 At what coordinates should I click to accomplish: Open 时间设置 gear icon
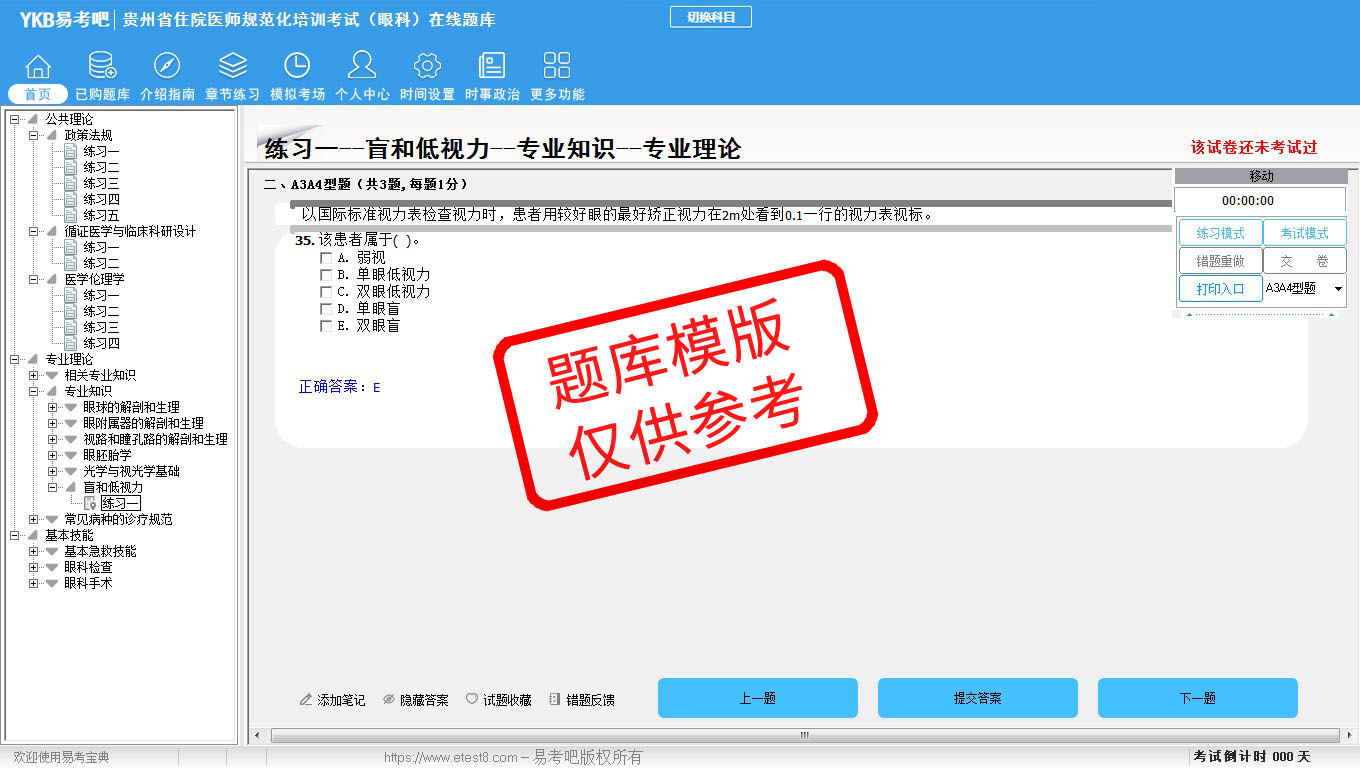click(x=427, y=66)
